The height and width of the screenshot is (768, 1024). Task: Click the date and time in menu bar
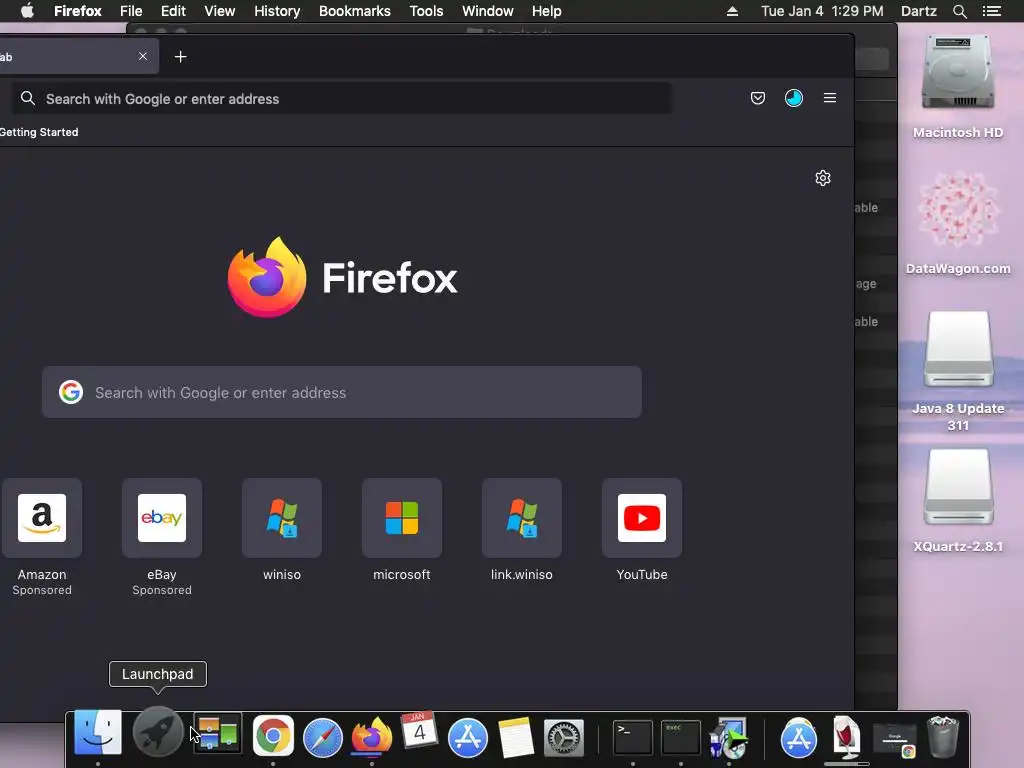click(822, 11)
